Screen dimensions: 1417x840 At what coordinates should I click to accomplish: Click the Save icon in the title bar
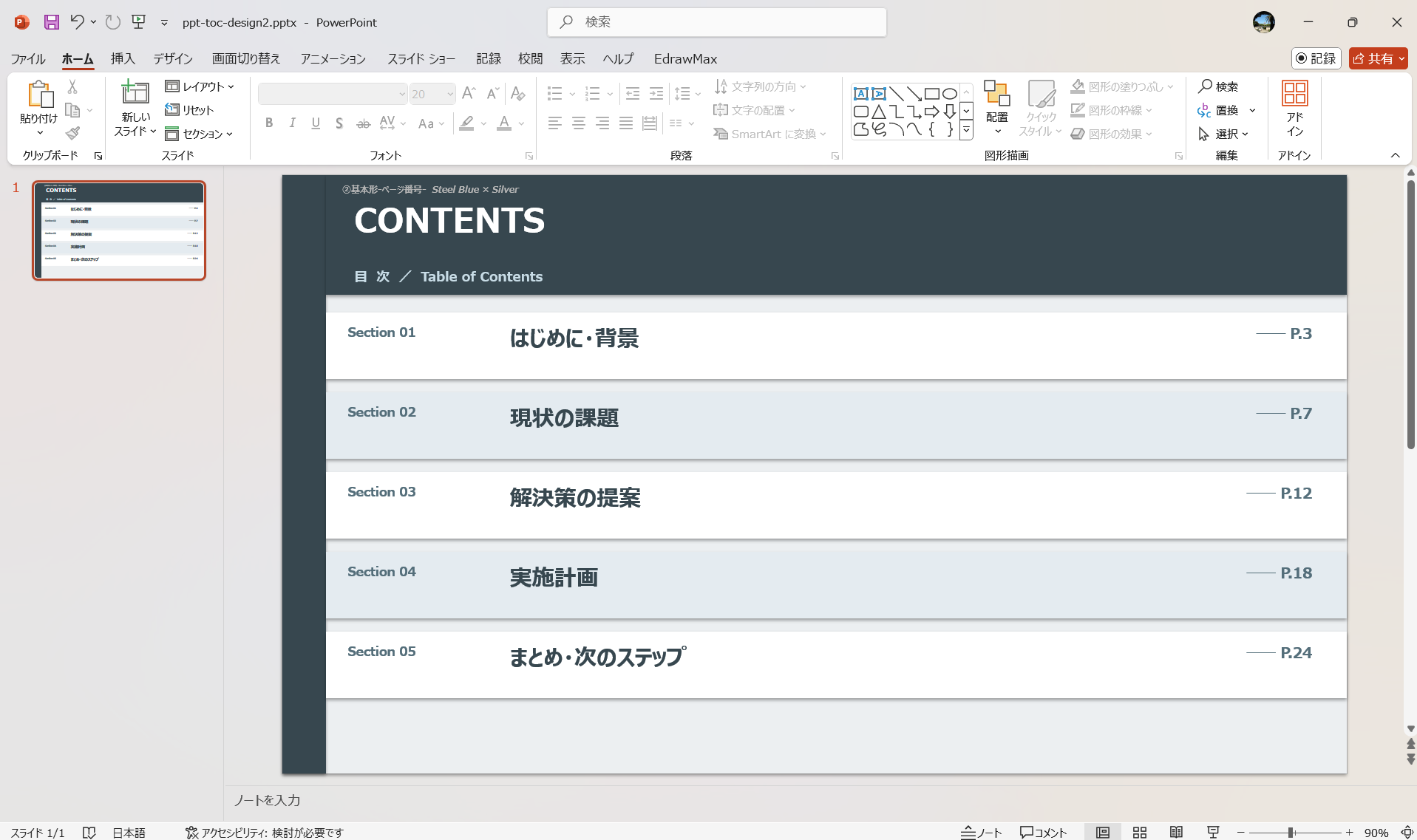coord(51,22)
